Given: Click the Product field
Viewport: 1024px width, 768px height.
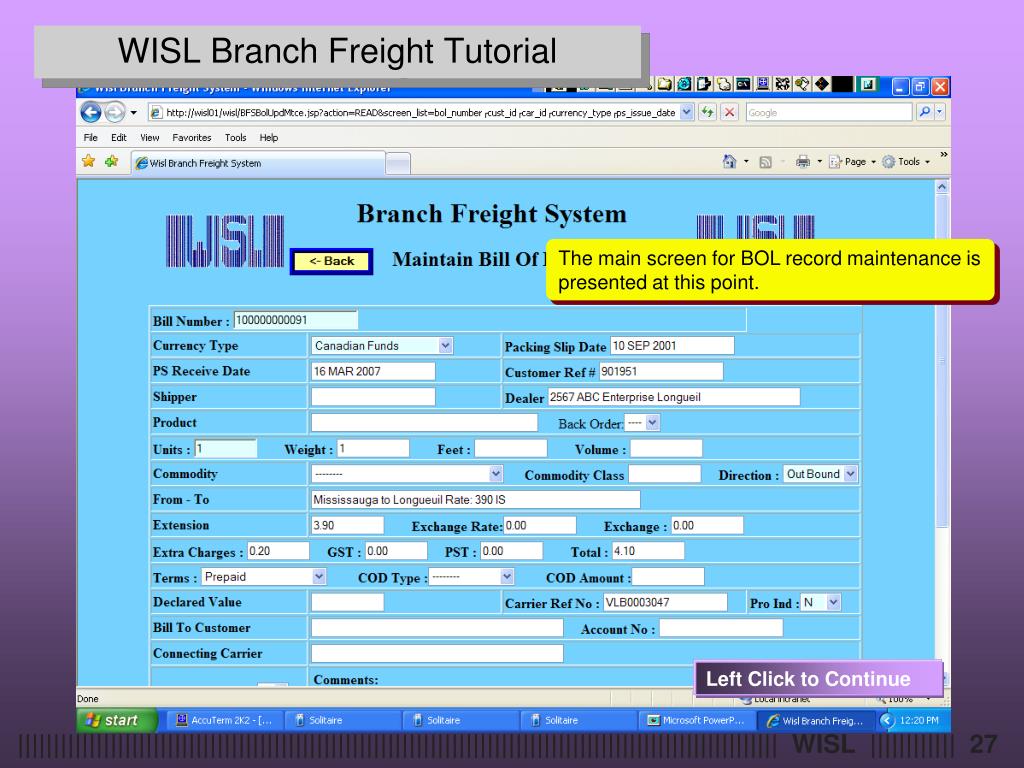Looking at the screenshot, I should coord(424,423).
